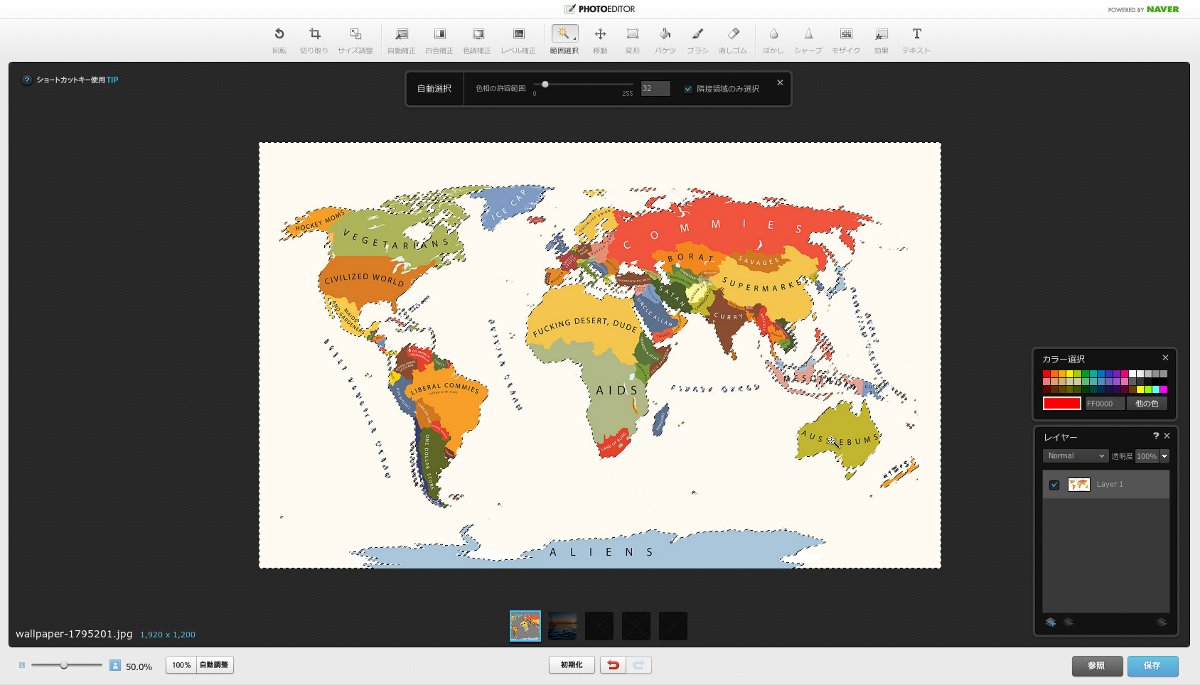Click the browse (参照) button
Image resolution: width=1200 pixels, height=685 pixels.
(1097, 666)
